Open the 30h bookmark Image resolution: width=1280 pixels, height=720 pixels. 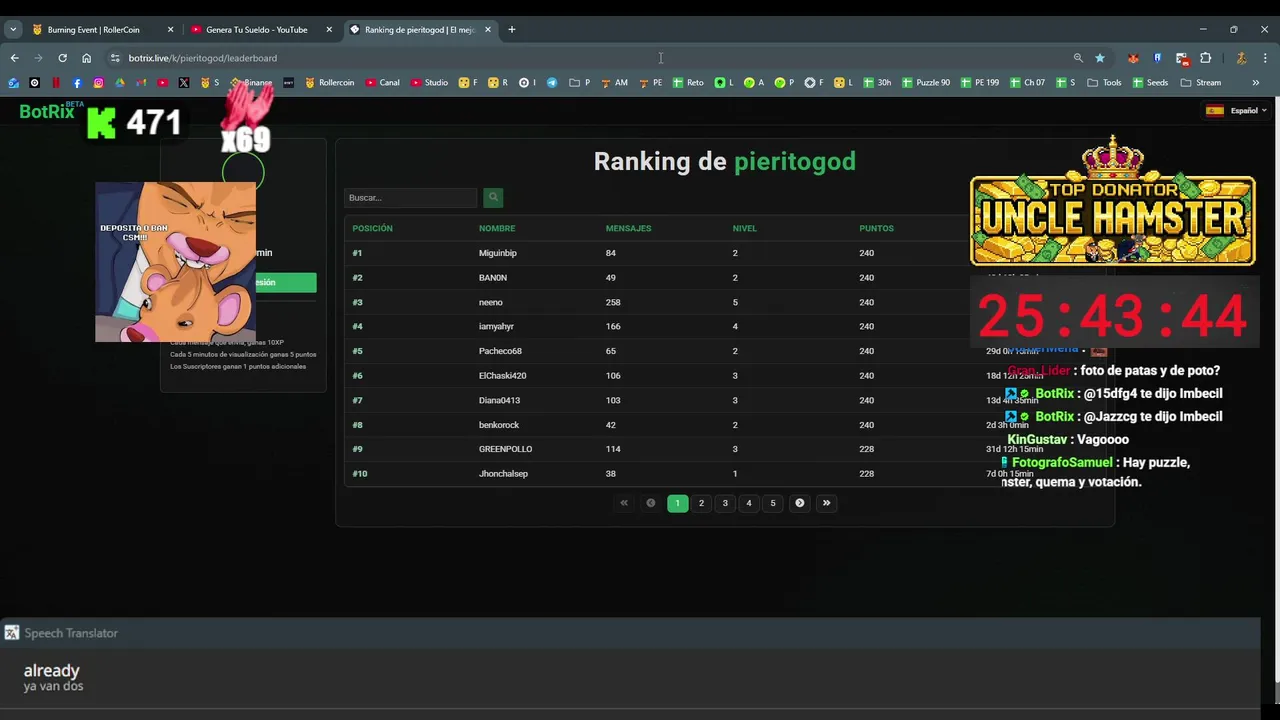(876, 83)
